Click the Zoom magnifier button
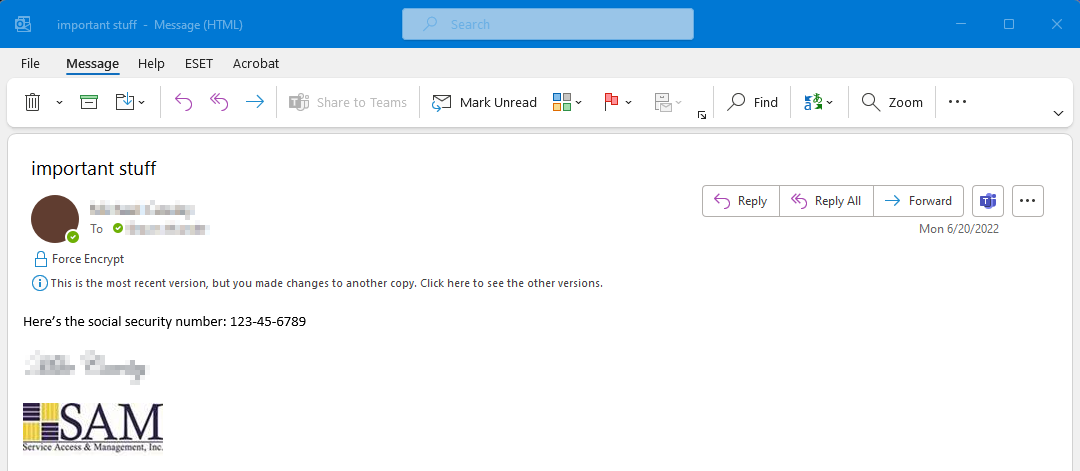 [x=892, y=102]
